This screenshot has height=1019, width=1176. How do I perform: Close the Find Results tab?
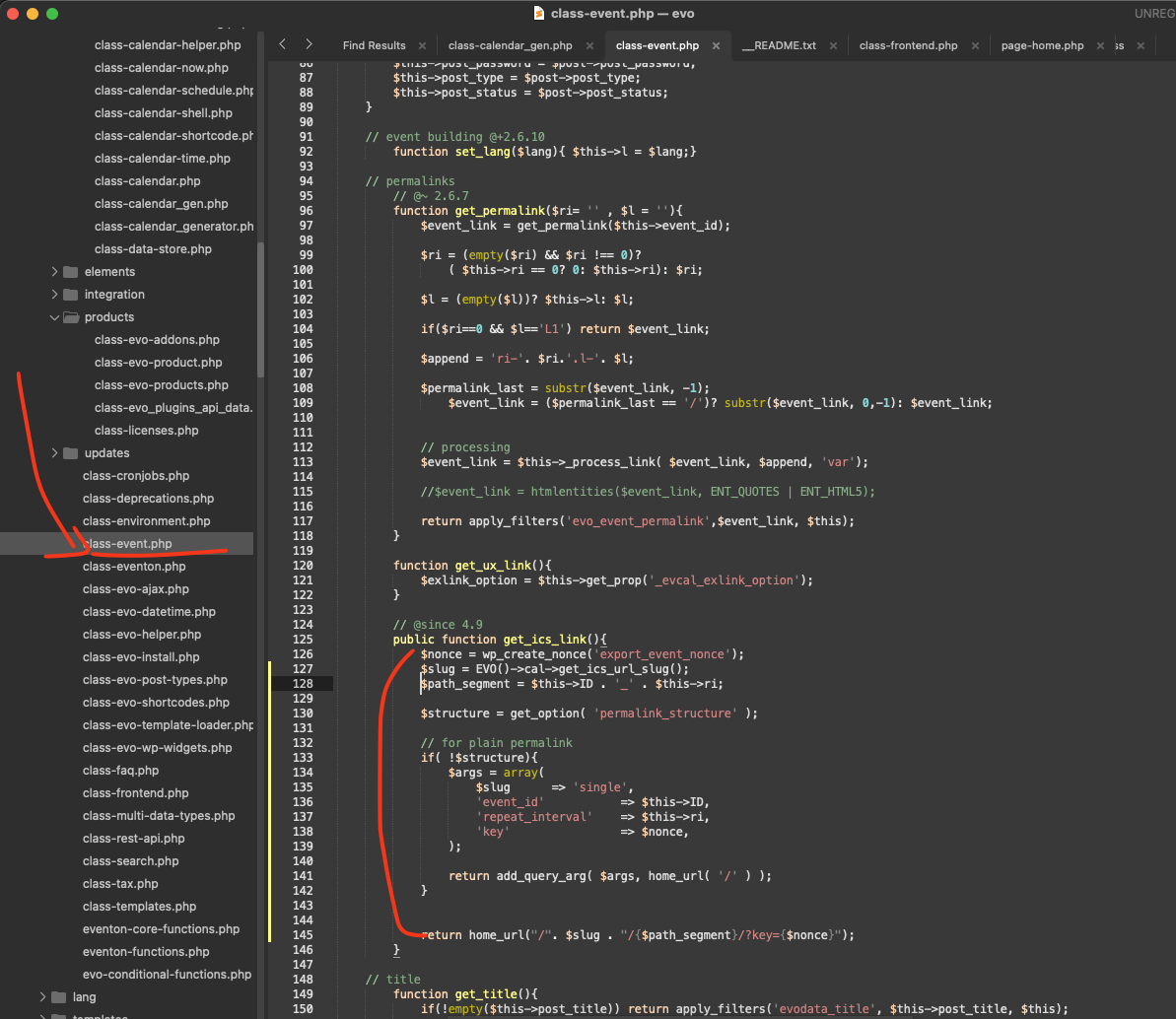click(x=422, y=45)
